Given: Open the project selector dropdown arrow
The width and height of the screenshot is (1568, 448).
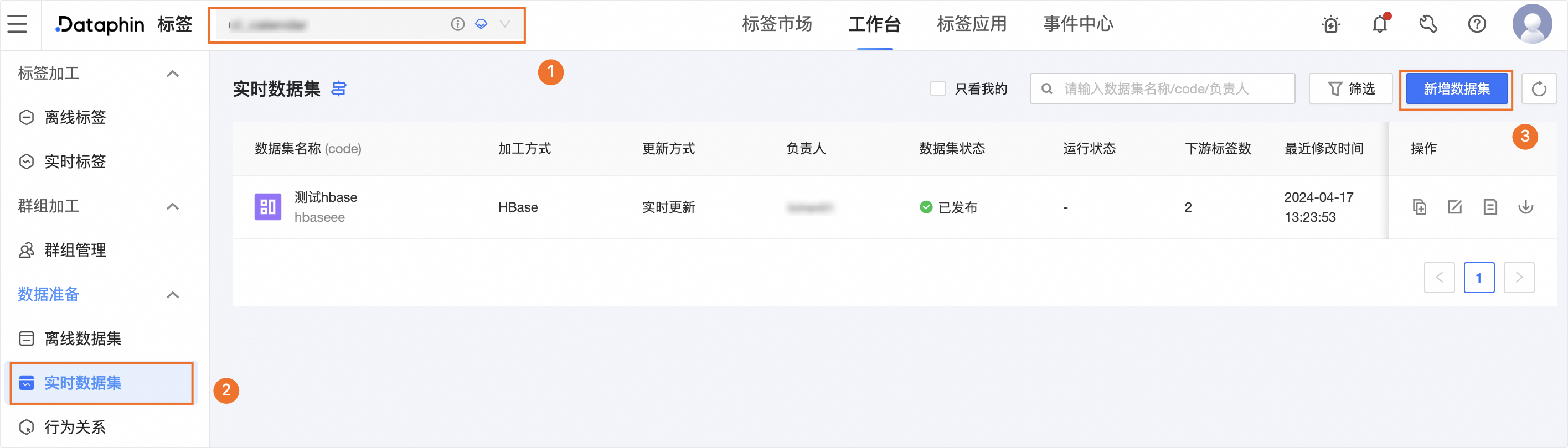Looking at the screenshot, I should point(504,24).
